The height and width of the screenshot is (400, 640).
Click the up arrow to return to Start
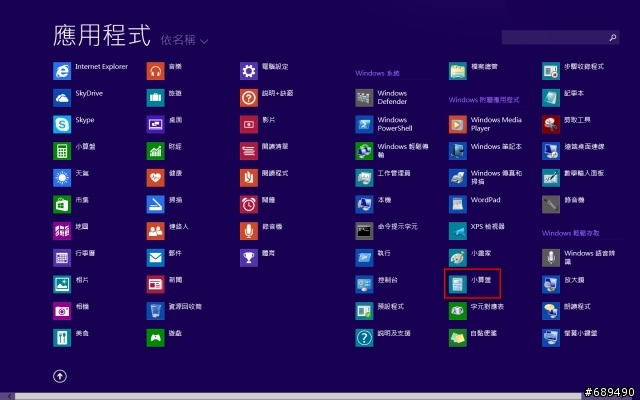point(60,376)
